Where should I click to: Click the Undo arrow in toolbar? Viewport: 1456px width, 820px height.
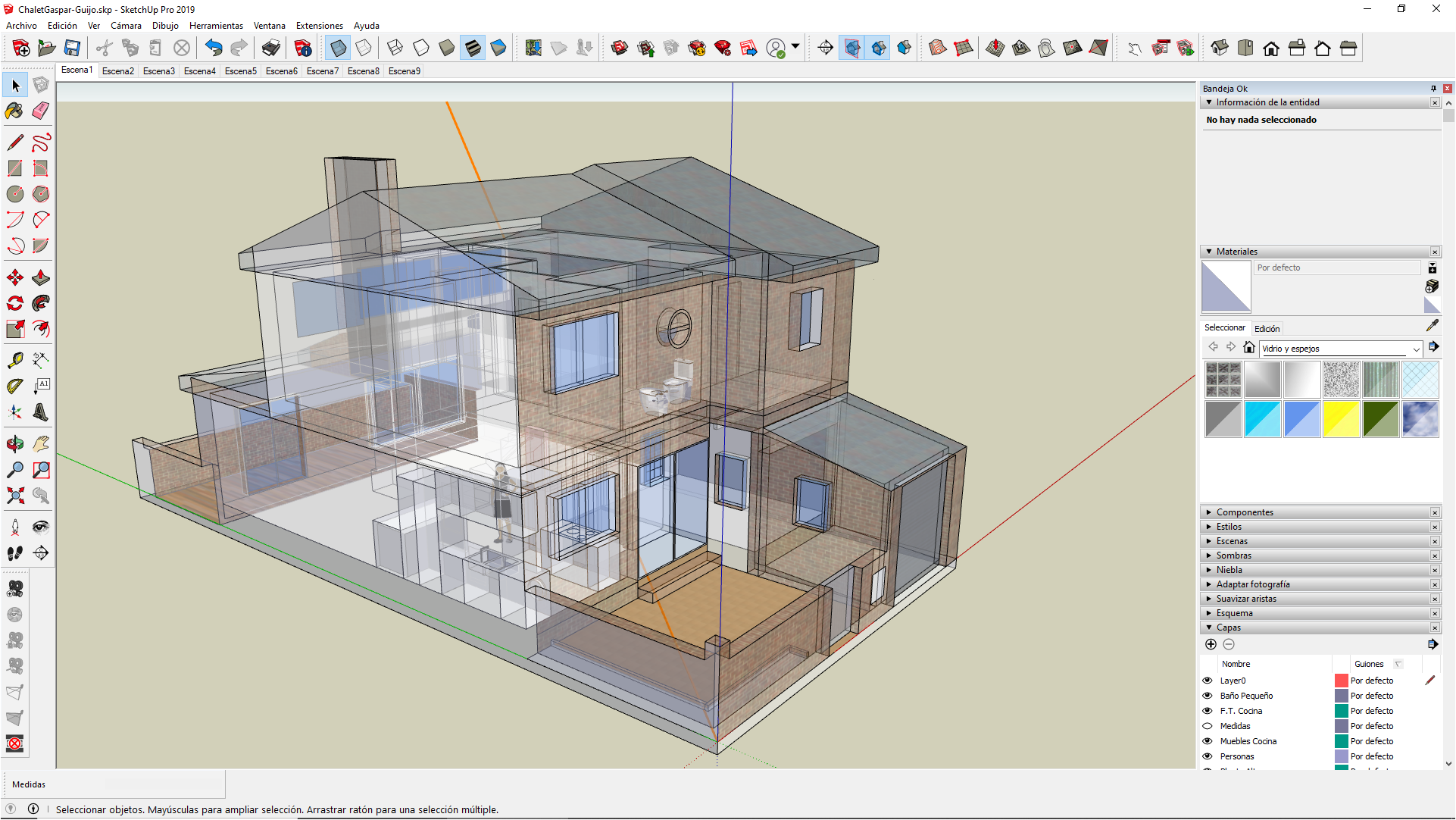click(x=214, y=49)
